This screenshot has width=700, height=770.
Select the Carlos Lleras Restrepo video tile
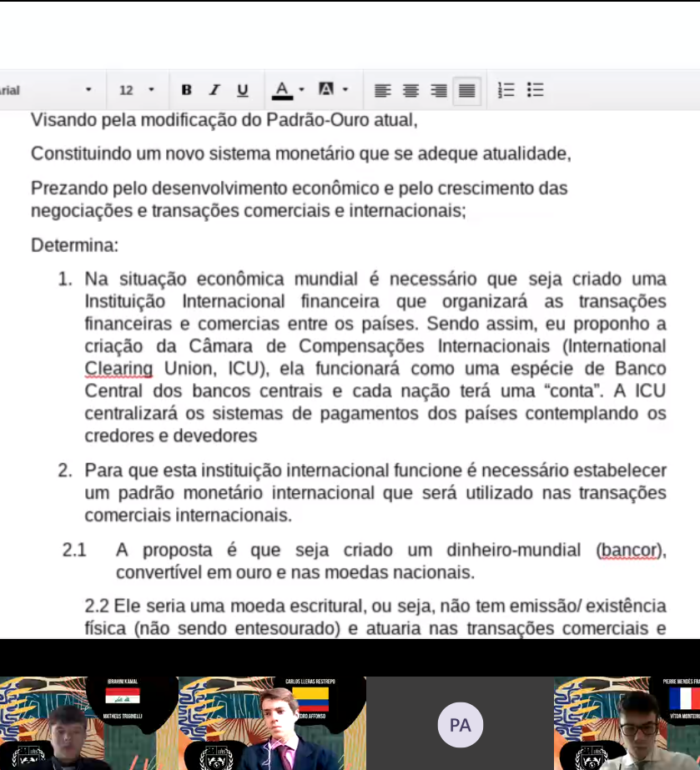(x=272, y=723)
